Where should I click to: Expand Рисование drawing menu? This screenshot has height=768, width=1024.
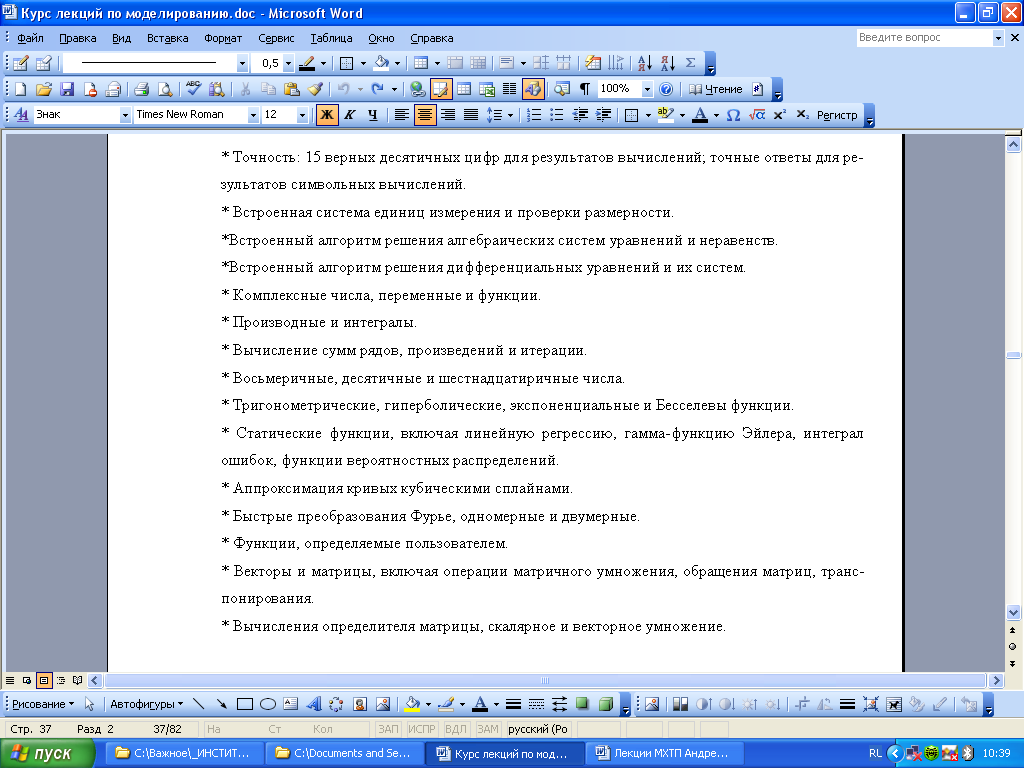(x=43, y=704)
